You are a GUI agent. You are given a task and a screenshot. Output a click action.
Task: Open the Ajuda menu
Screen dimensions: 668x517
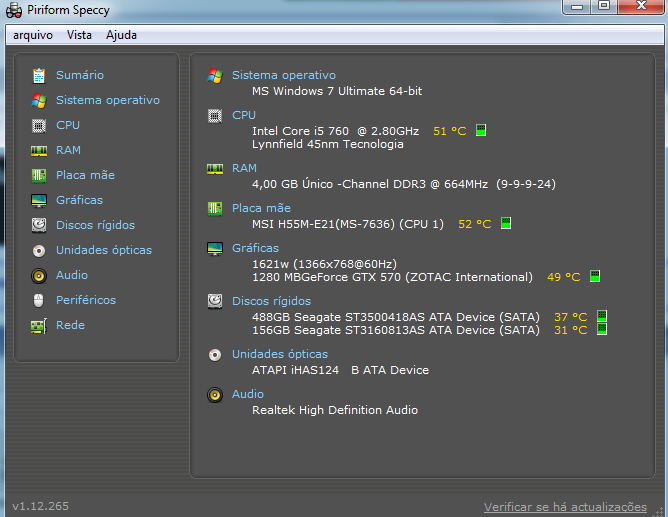121,35
